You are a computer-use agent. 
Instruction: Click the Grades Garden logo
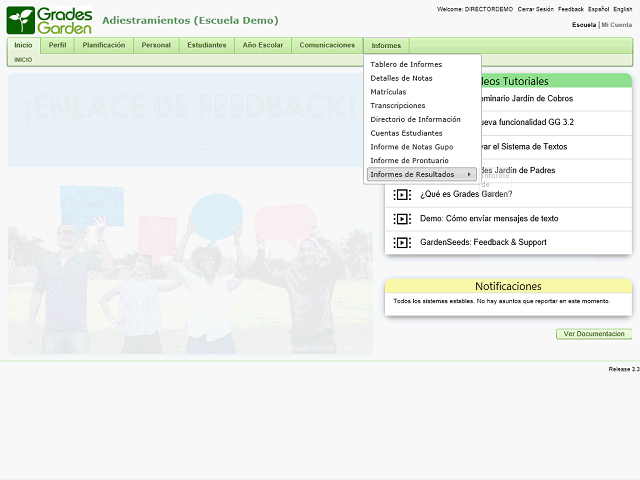point(49,20)
